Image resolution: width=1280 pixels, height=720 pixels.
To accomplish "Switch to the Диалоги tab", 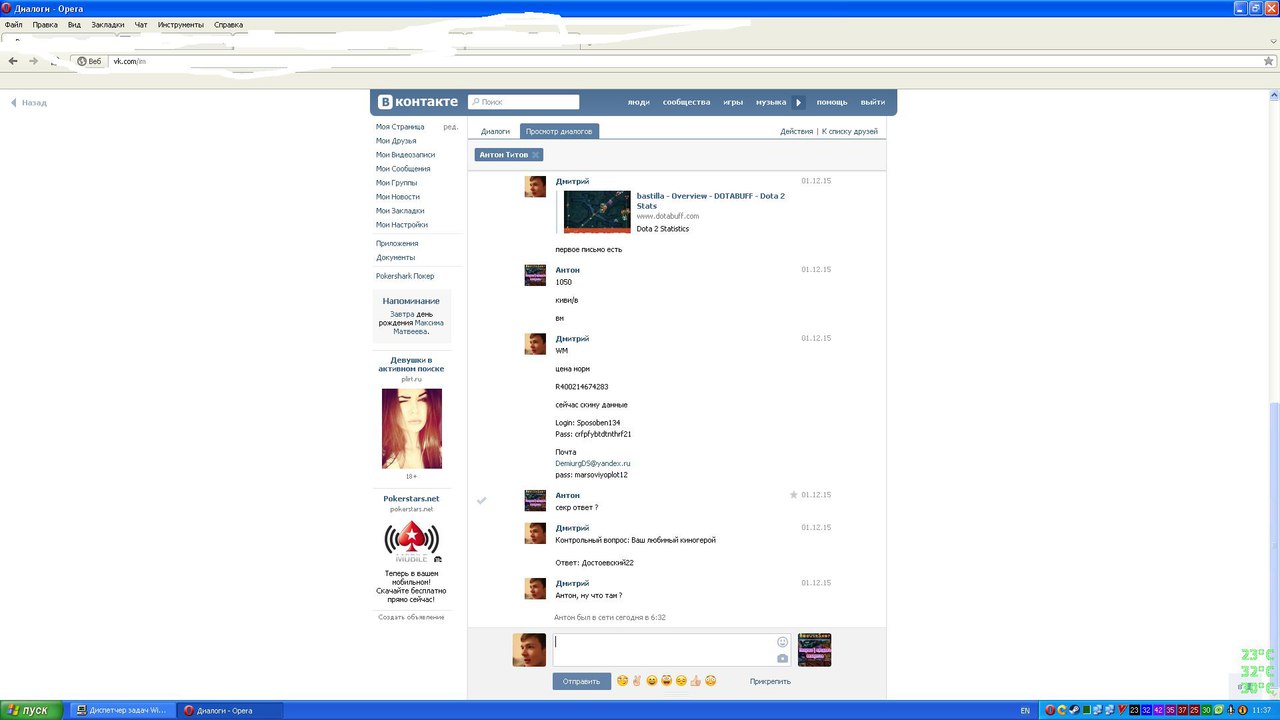I will pos(495,131).
